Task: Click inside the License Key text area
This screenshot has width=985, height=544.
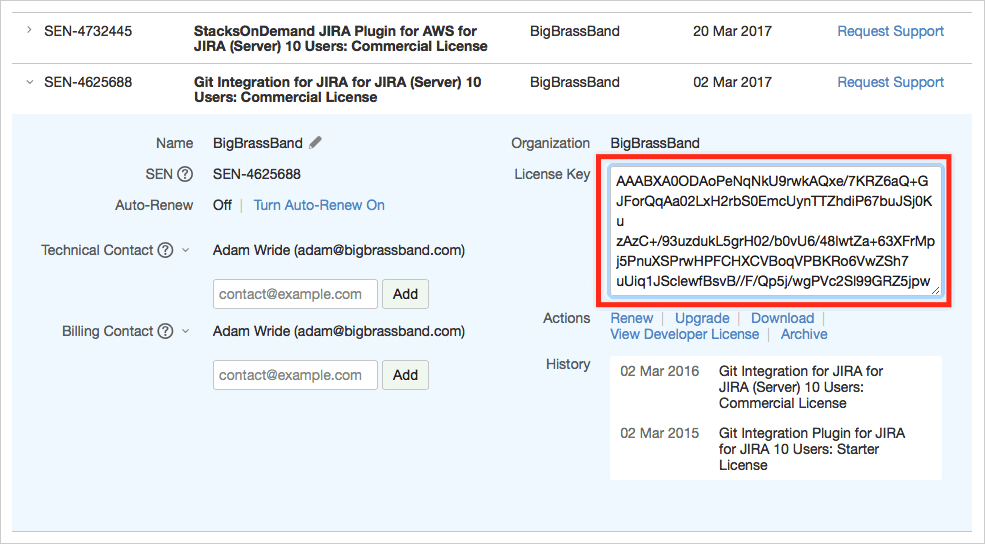Action: (774, 231)
